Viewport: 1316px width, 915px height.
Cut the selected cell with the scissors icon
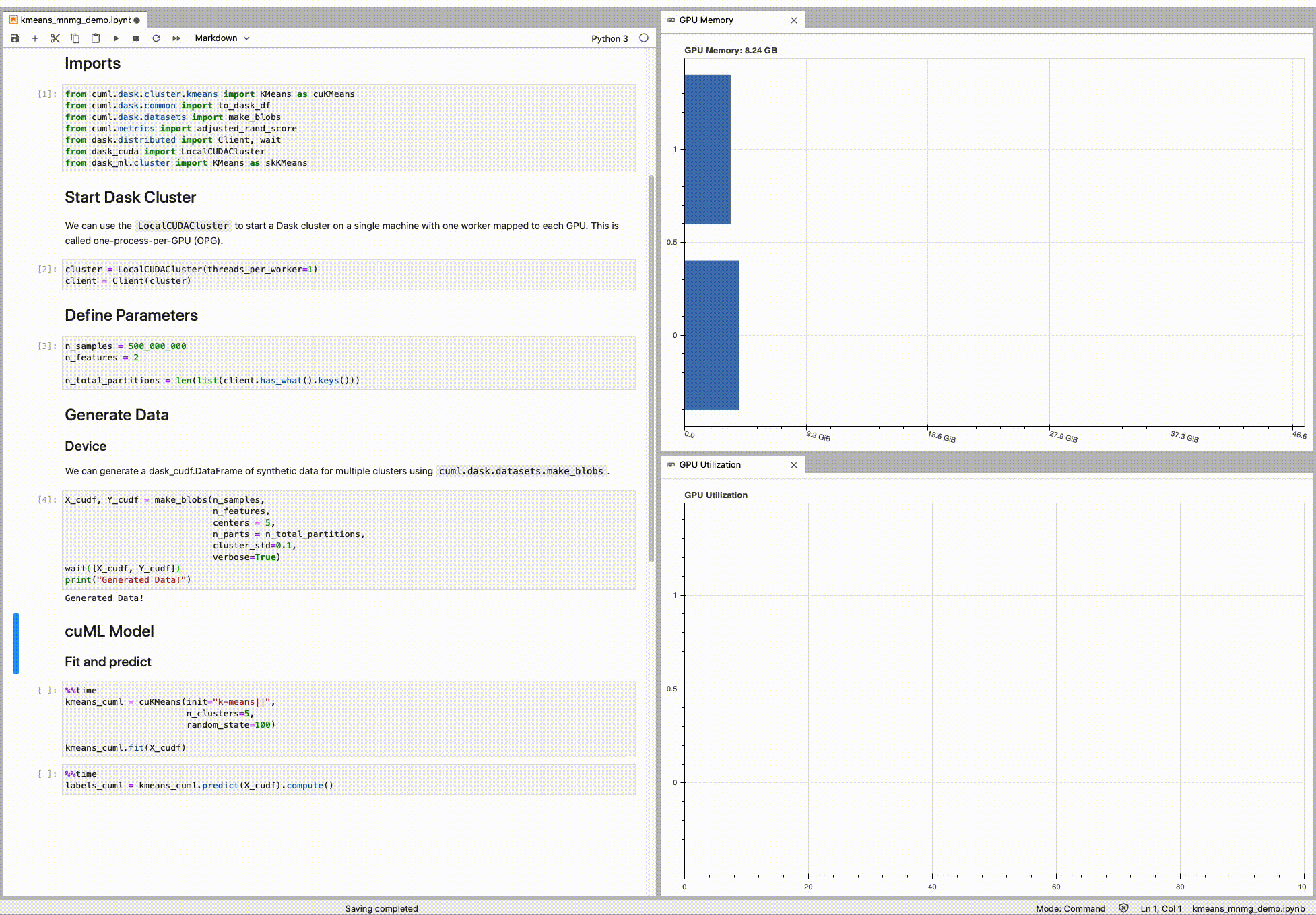coord(55,38)
